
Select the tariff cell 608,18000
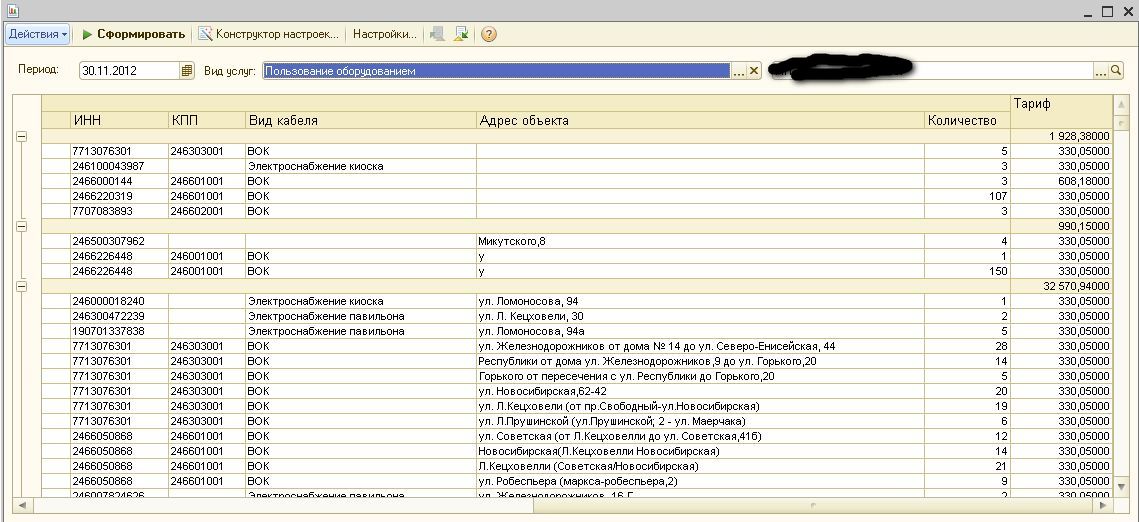click(x=1061, y=182)
